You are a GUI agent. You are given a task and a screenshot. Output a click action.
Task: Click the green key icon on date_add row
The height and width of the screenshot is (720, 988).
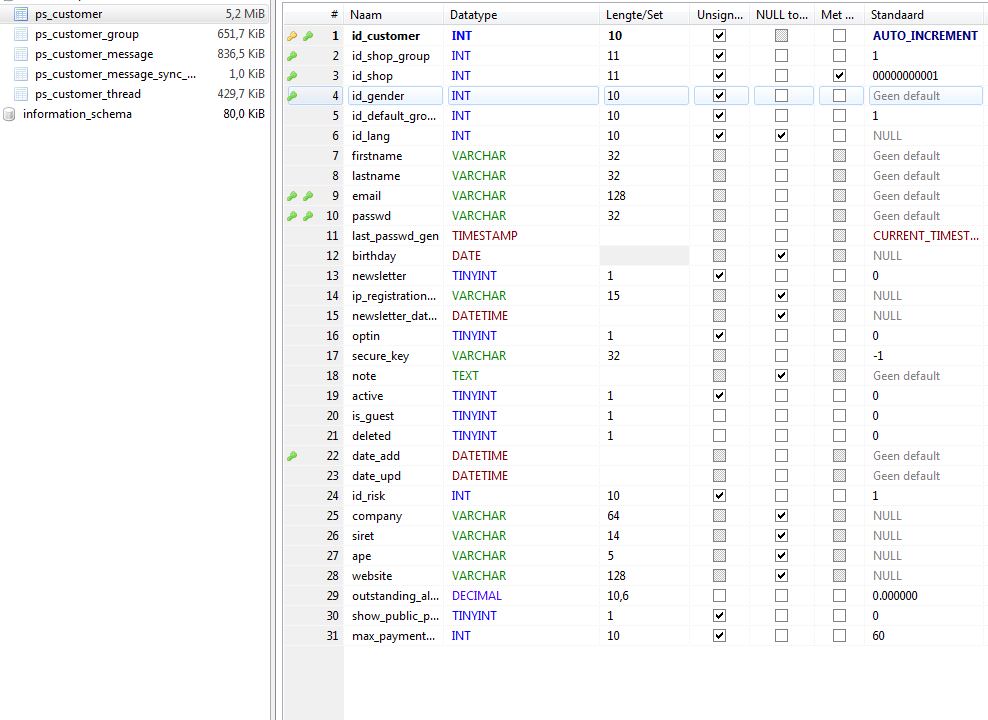click(x=292, y=456)
